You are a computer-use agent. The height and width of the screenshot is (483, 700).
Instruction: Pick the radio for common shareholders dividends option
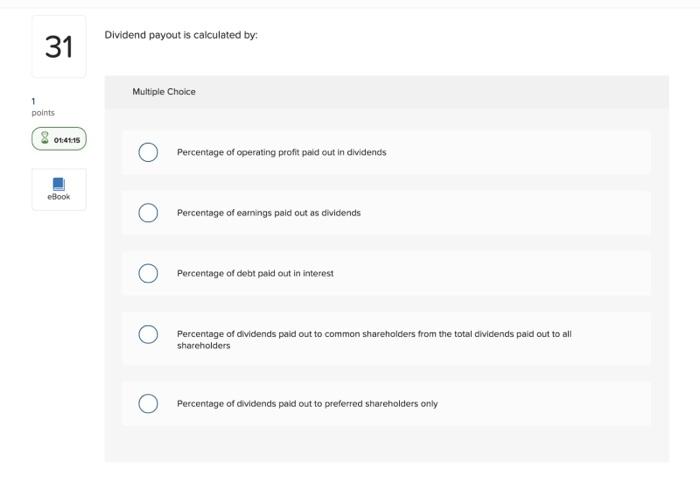pyautogui.click(x=148, y=334)
